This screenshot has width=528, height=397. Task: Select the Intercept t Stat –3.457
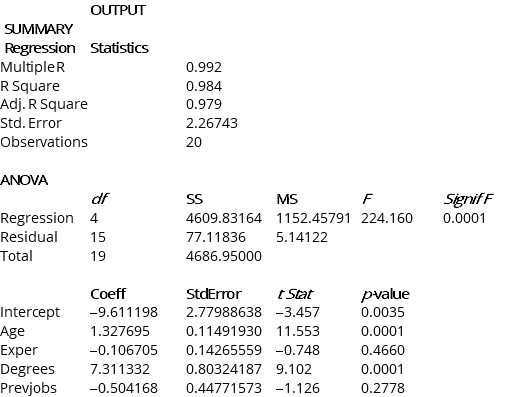[298, 312]
